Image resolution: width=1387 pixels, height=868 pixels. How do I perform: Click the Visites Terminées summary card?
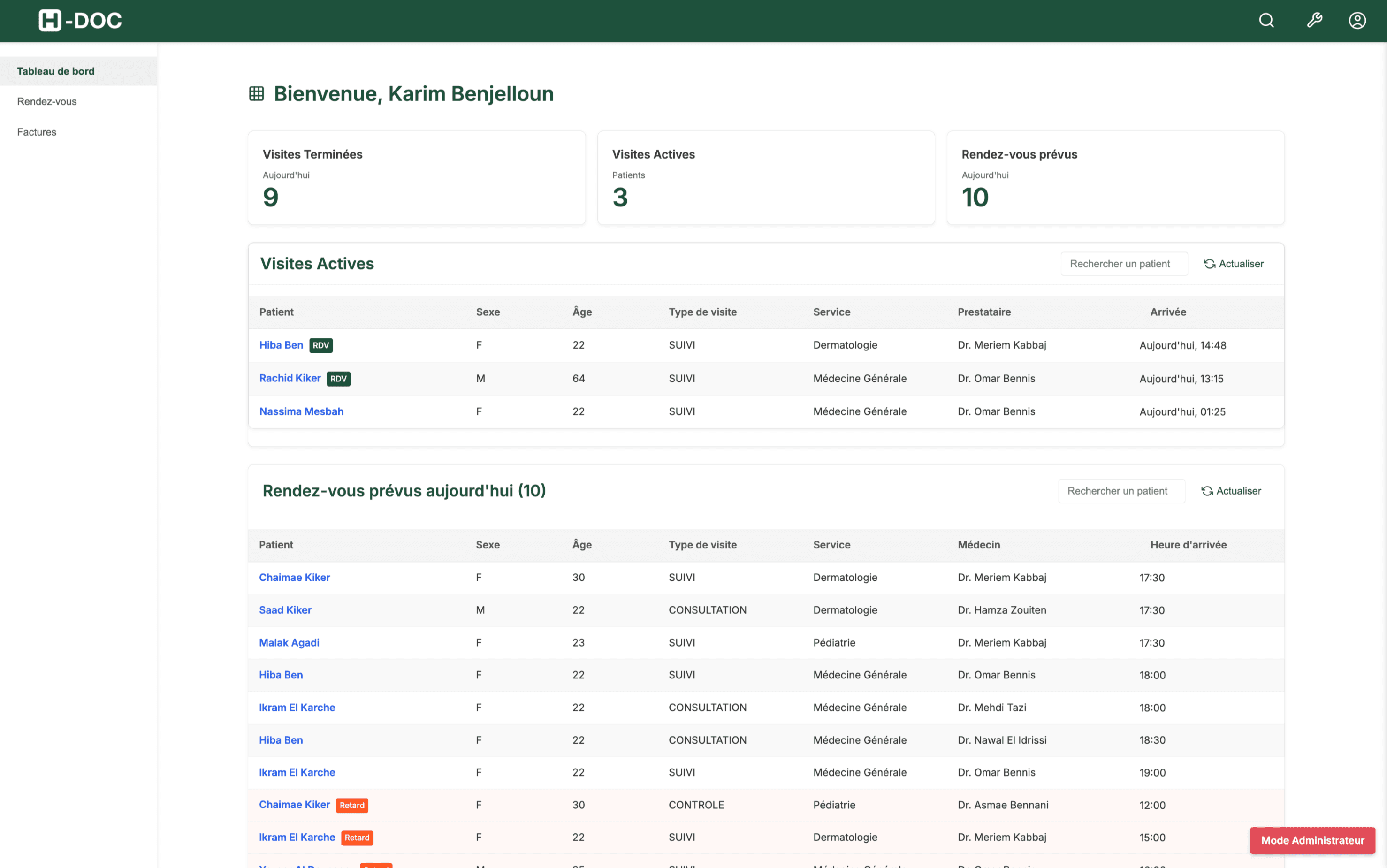coord(416,177)
